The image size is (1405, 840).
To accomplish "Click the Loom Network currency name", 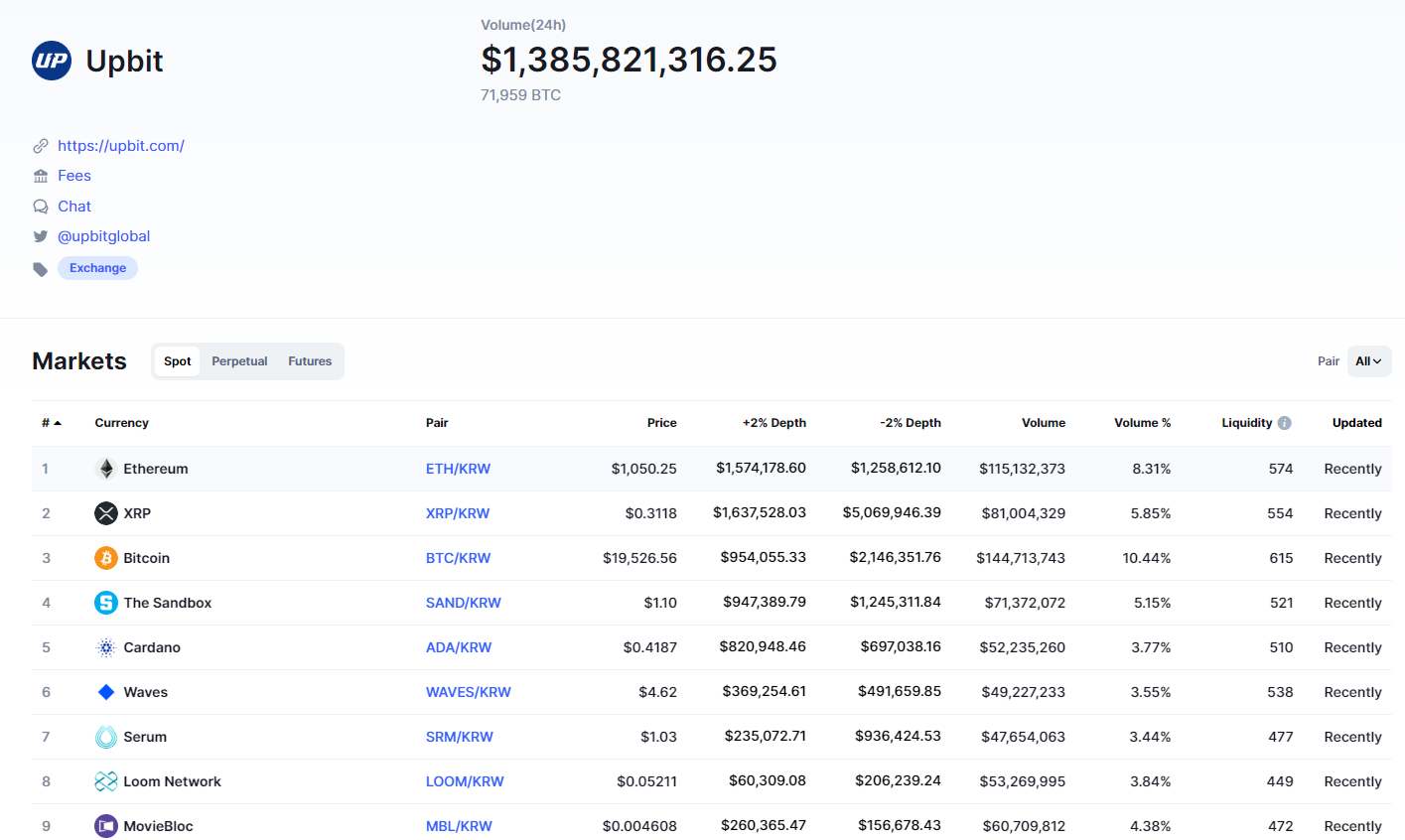I will [x=173, y=781].
